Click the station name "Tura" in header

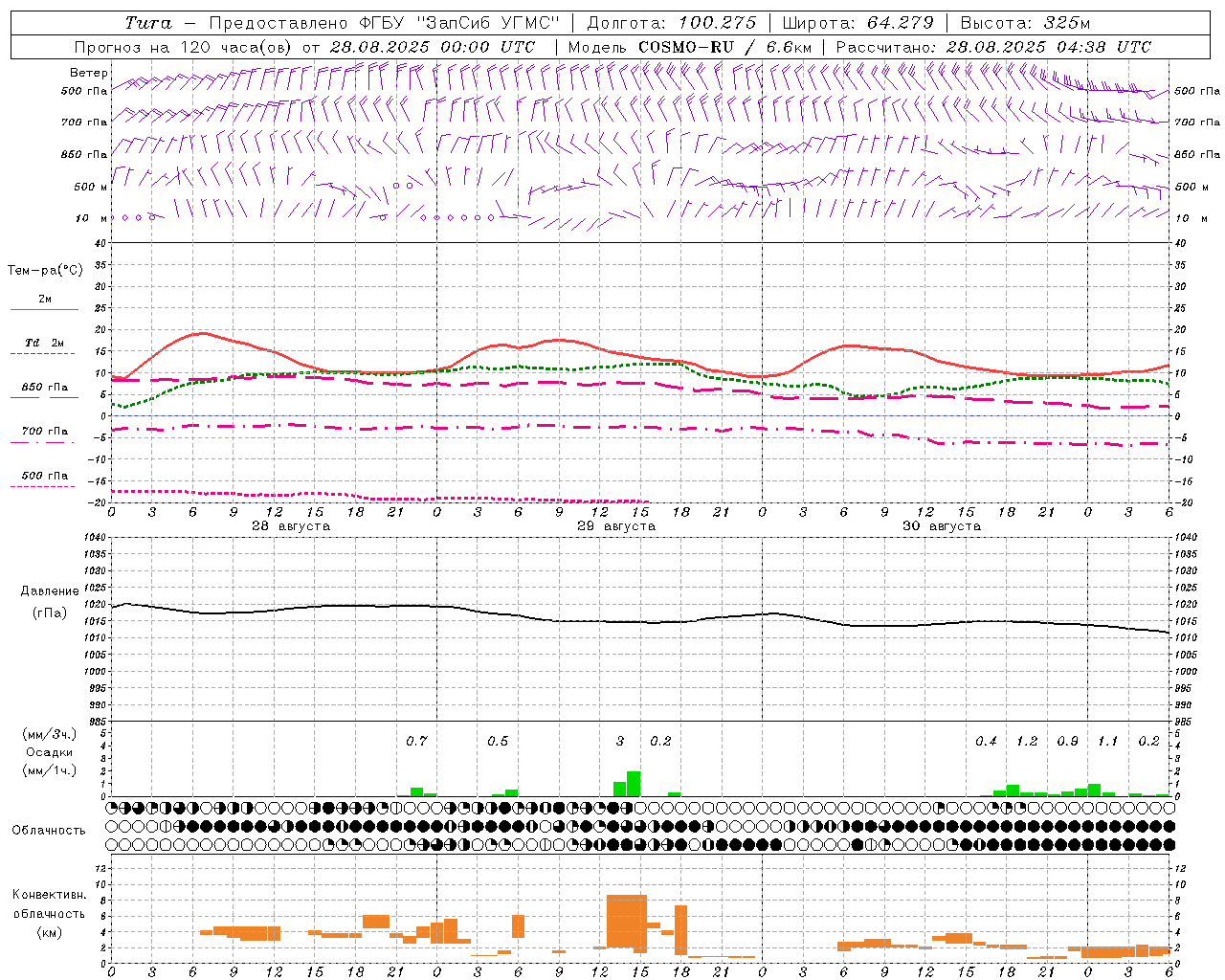point(148,23)
